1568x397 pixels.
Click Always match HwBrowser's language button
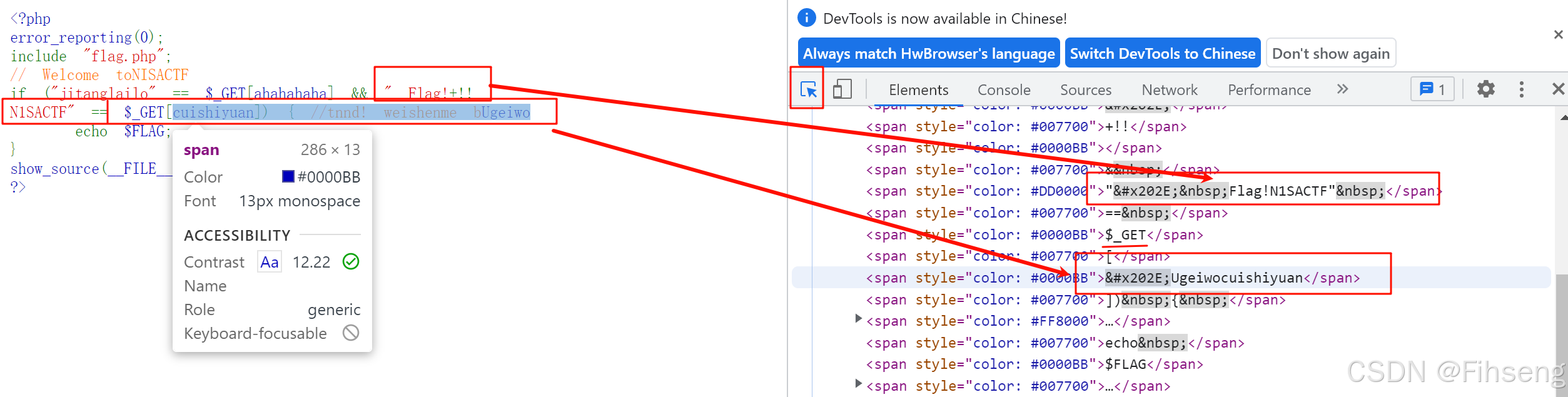coord(929,53)
